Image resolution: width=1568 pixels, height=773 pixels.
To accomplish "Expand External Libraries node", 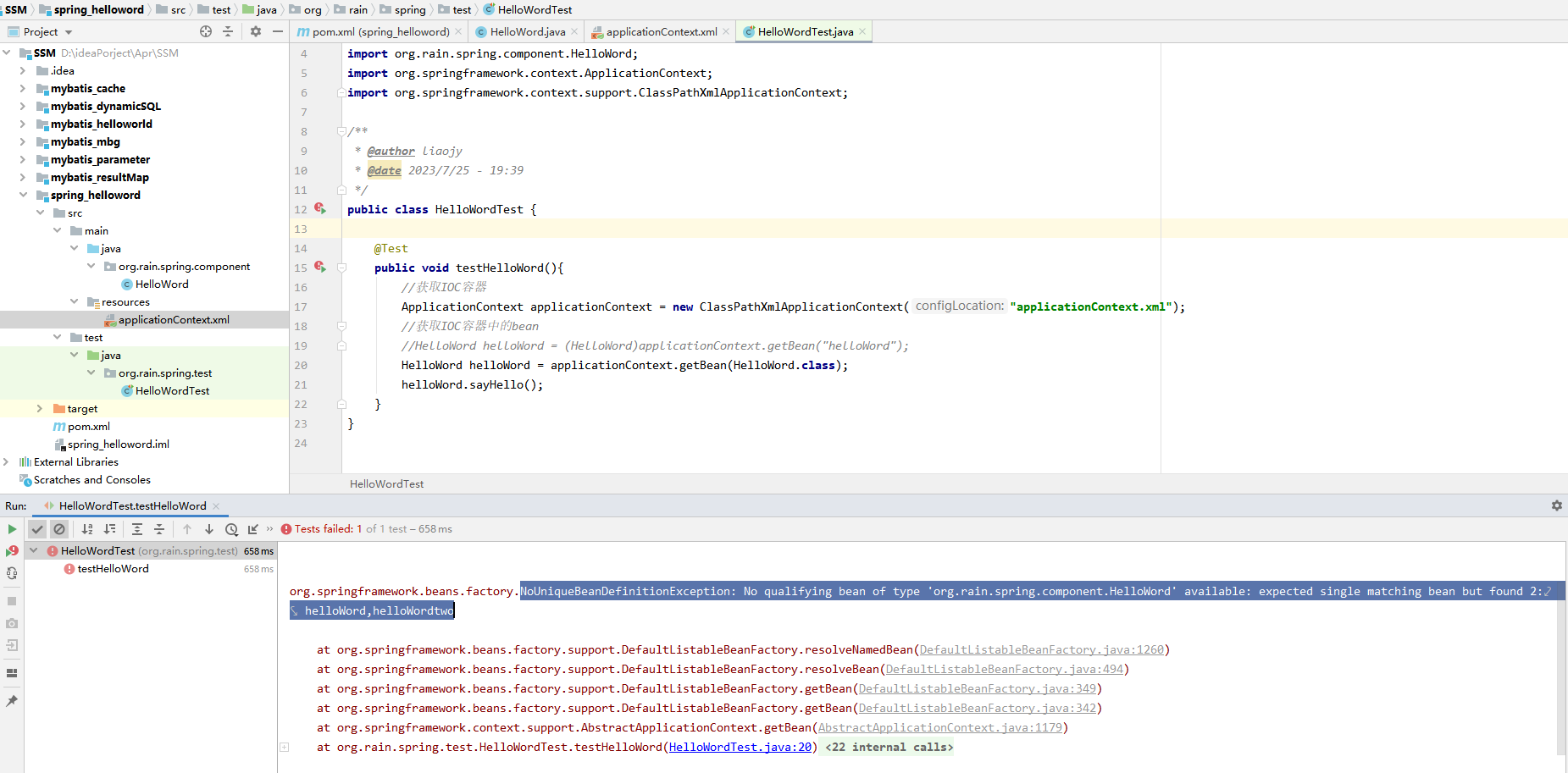I will [x=6, y=461].
